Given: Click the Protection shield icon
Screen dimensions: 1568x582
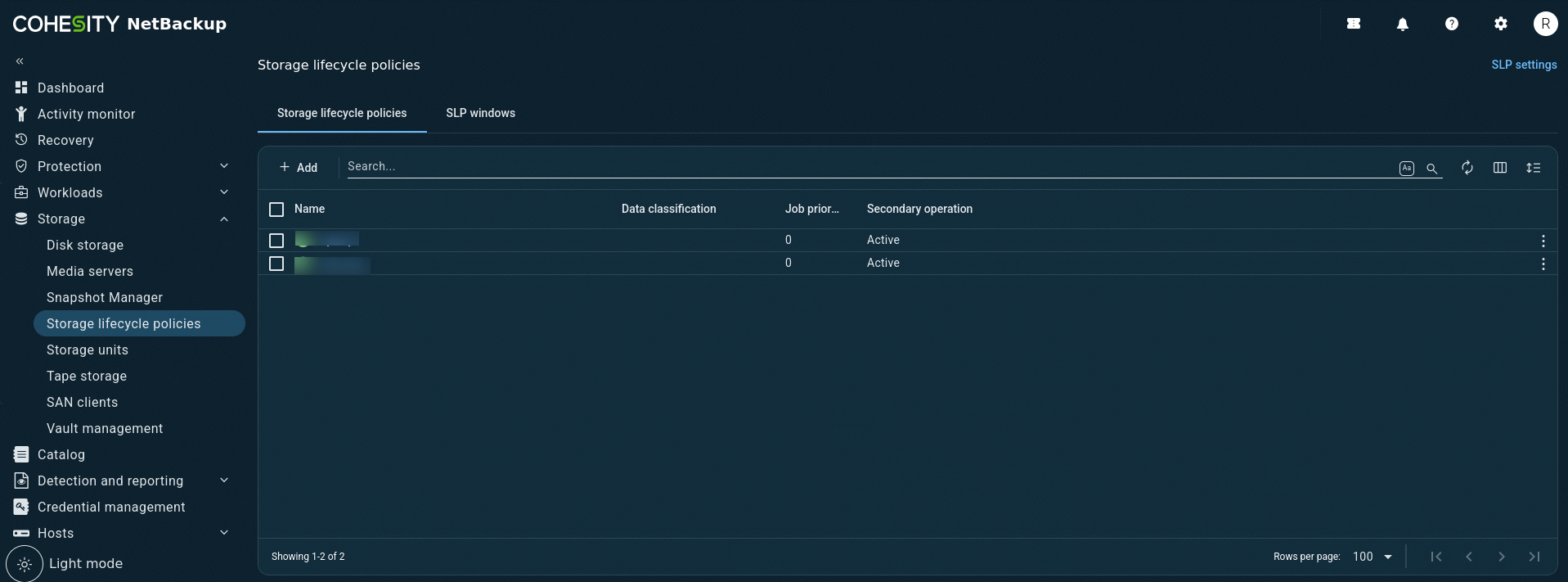Looking at the screenshot, I should coord(21,166).
